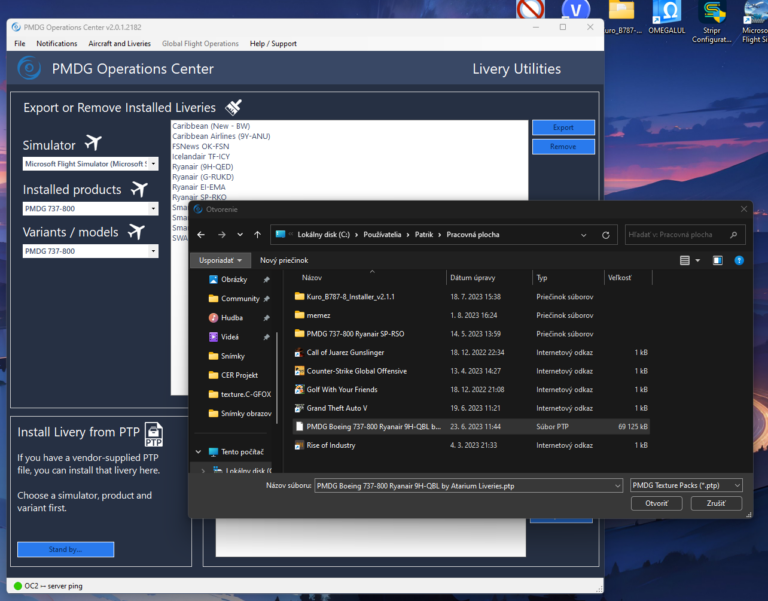Select Hudba in the dialog sidebar

[x=232, y=317]
